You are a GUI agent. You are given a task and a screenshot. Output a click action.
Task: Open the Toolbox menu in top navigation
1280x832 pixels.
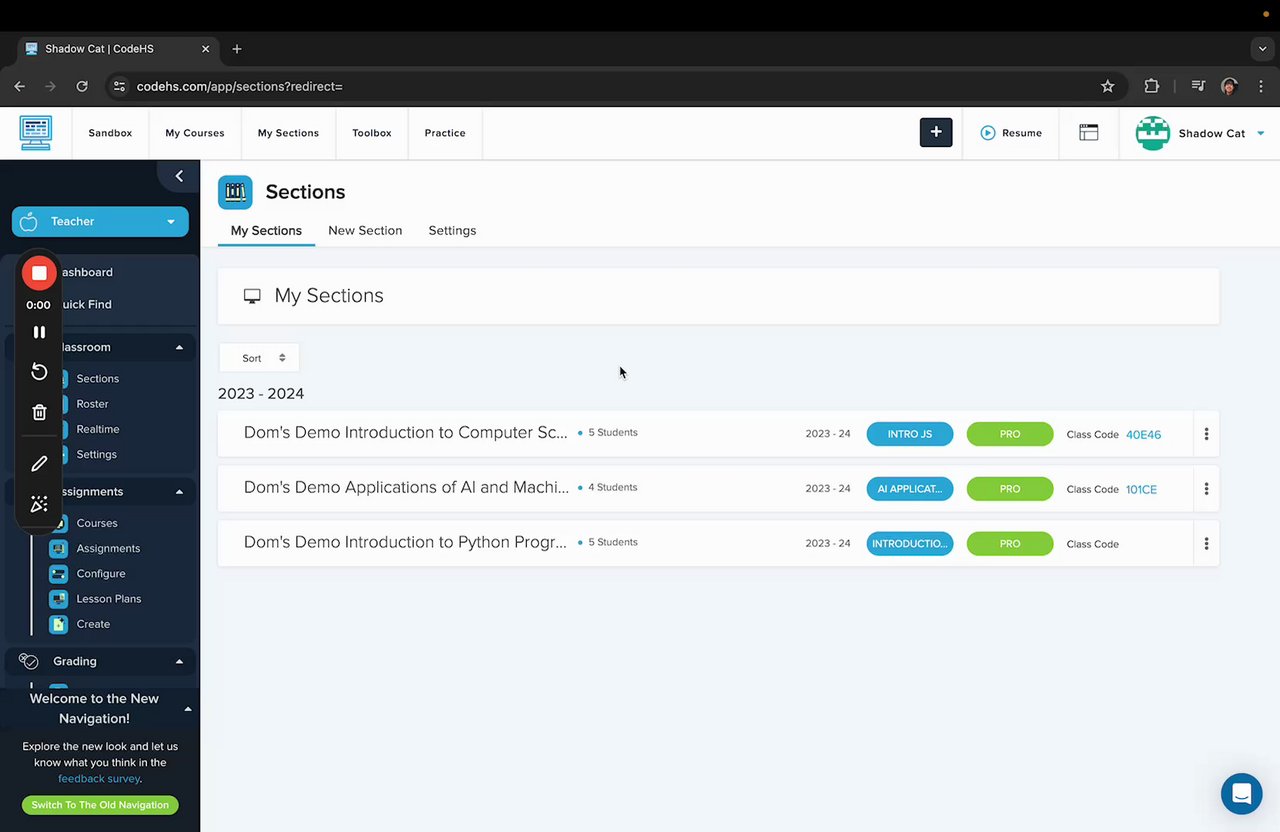pyautogui.click(x=371, y=133)
